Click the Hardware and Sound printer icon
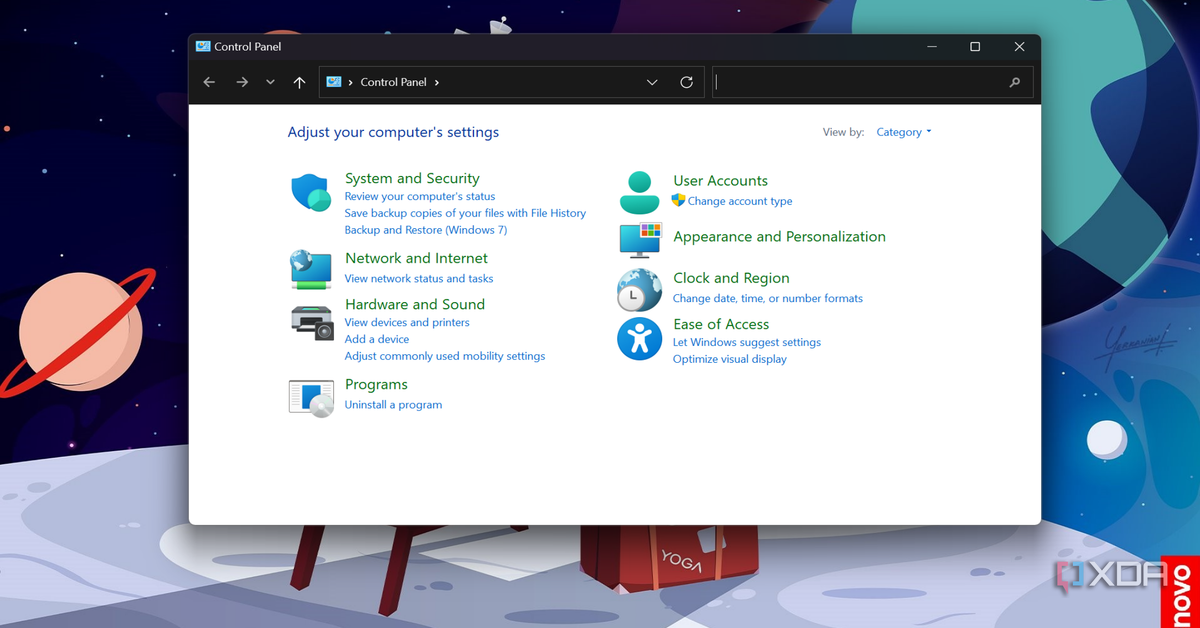Image resolution: width=1200 pixels, height=628 pixels. 311,320
